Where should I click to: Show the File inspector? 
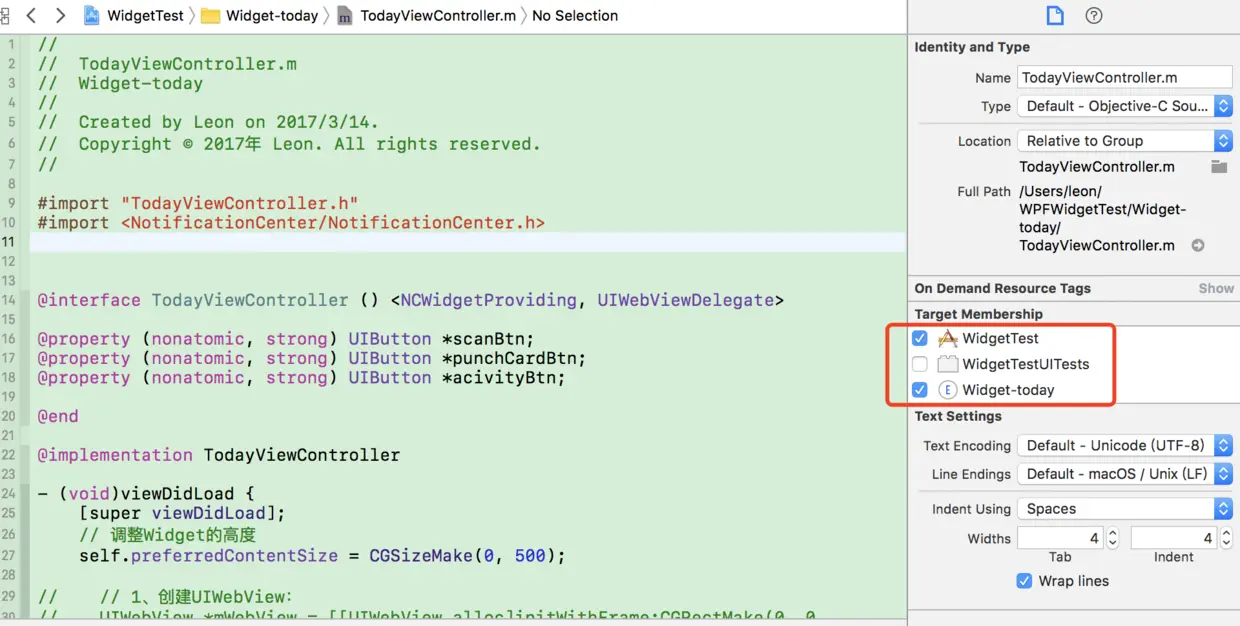[1054, 15]
